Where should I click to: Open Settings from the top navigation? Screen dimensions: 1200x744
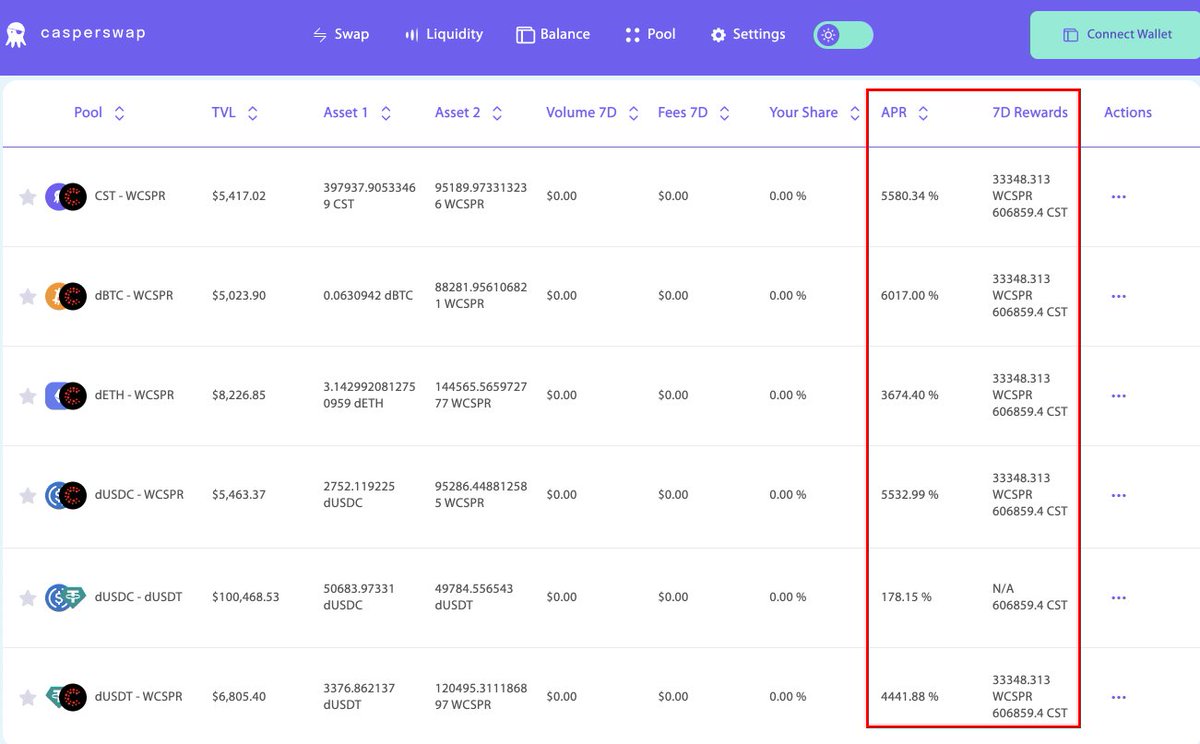748,34
